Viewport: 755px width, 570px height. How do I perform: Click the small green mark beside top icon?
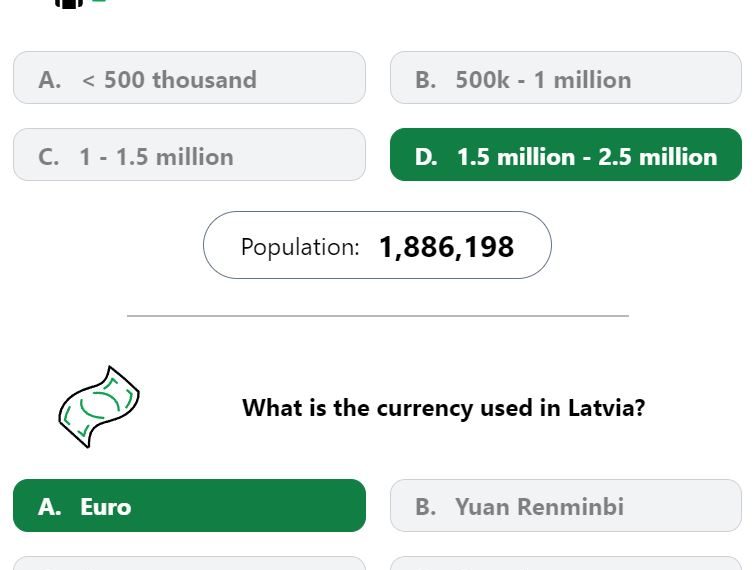(x=98, y=1)
